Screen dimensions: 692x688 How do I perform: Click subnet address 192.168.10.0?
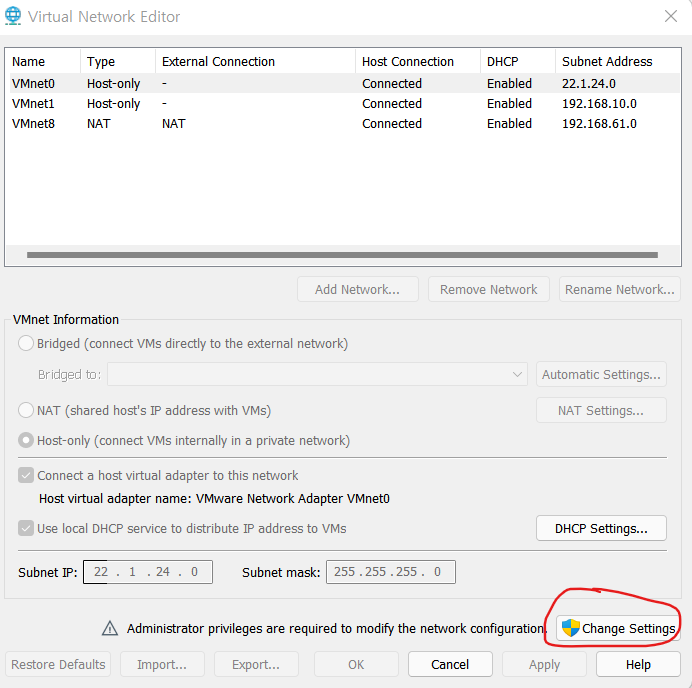pyautogui.click(x=599, y=104)
